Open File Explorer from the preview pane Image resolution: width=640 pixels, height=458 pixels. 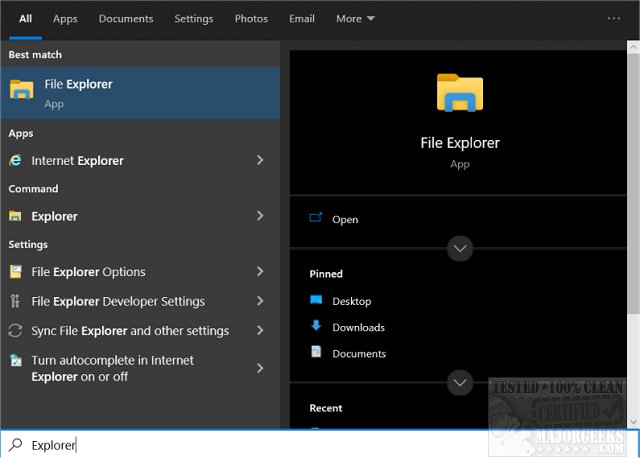[x=345, y=220]
